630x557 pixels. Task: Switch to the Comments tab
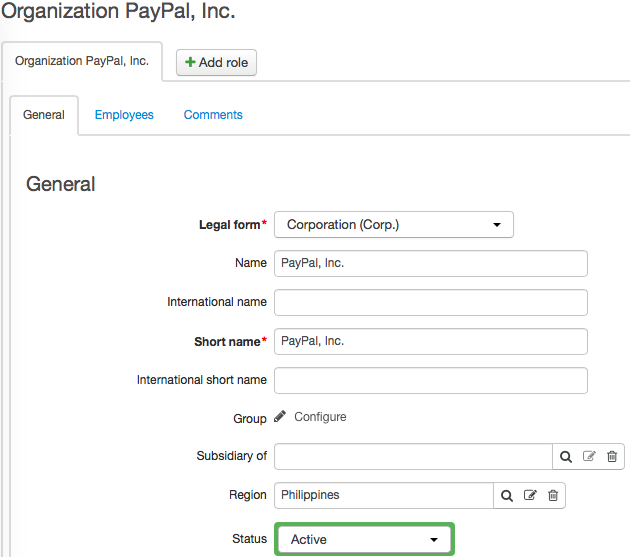[x=213, y=115]
